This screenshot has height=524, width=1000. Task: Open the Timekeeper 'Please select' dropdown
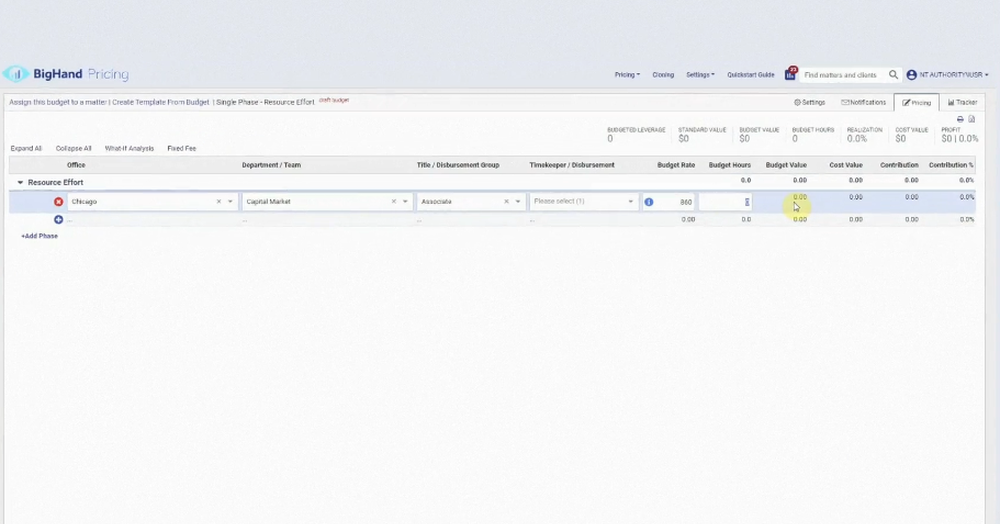click(583, 201)
